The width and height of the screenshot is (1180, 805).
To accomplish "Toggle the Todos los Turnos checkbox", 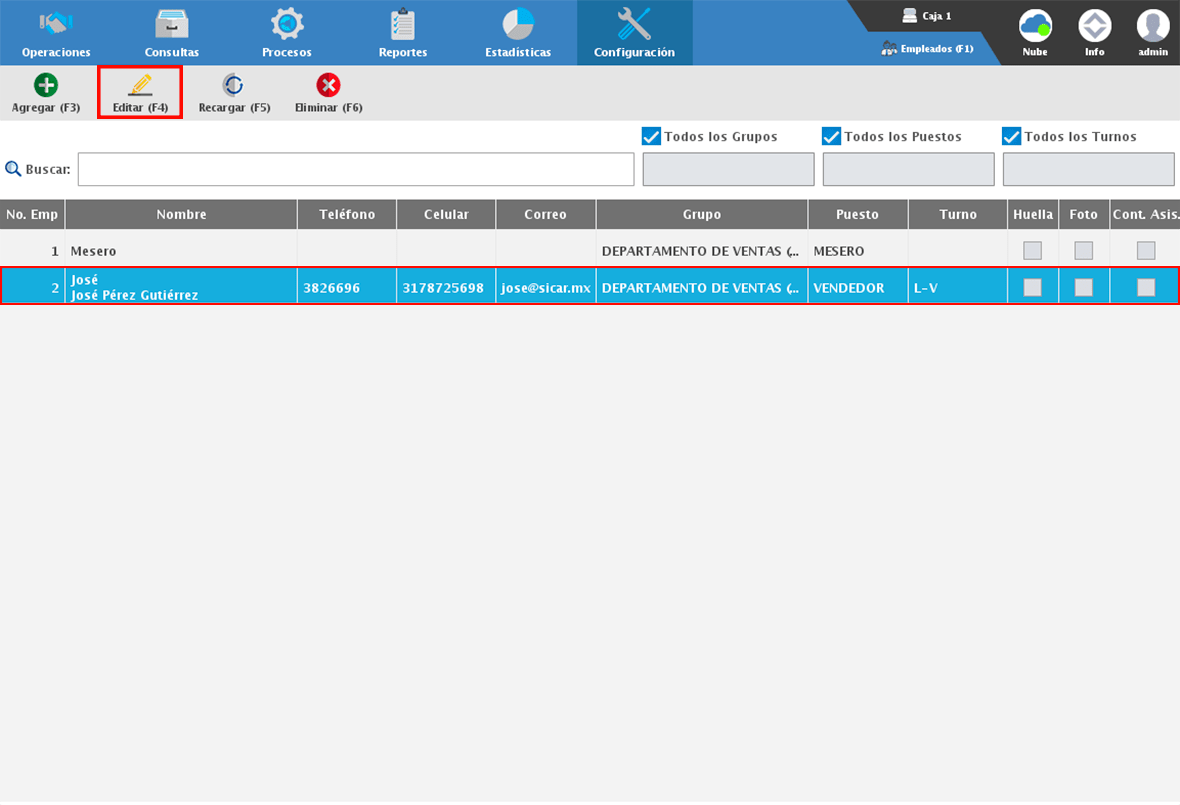I will click(1012, 137).
